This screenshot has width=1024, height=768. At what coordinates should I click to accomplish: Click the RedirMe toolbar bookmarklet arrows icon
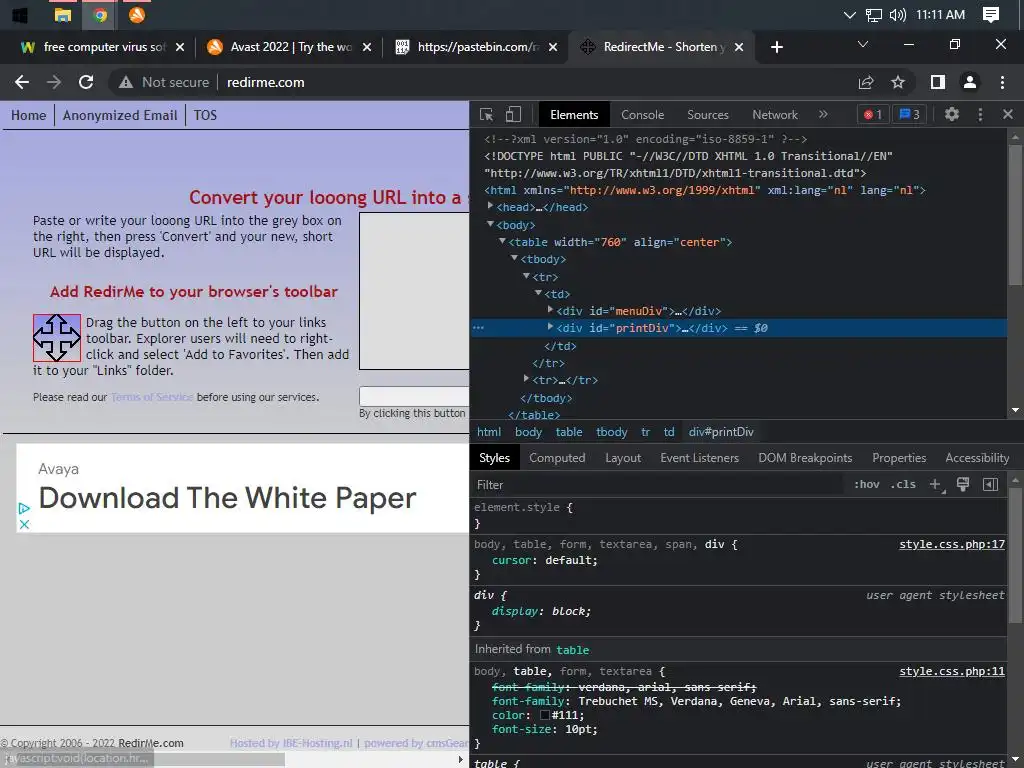click(57, 338)
